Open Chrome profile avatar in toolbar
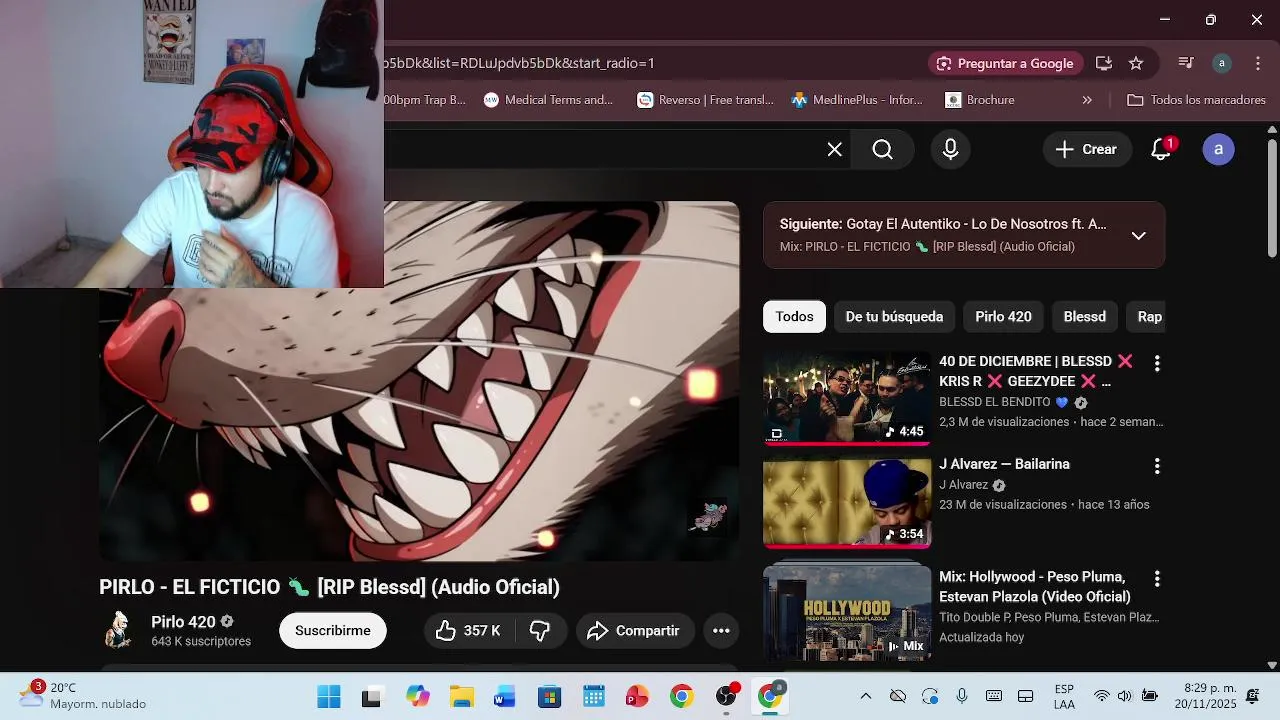Screen dimensions: 1280x720 pyautogui.click(x=1221, y=63)
